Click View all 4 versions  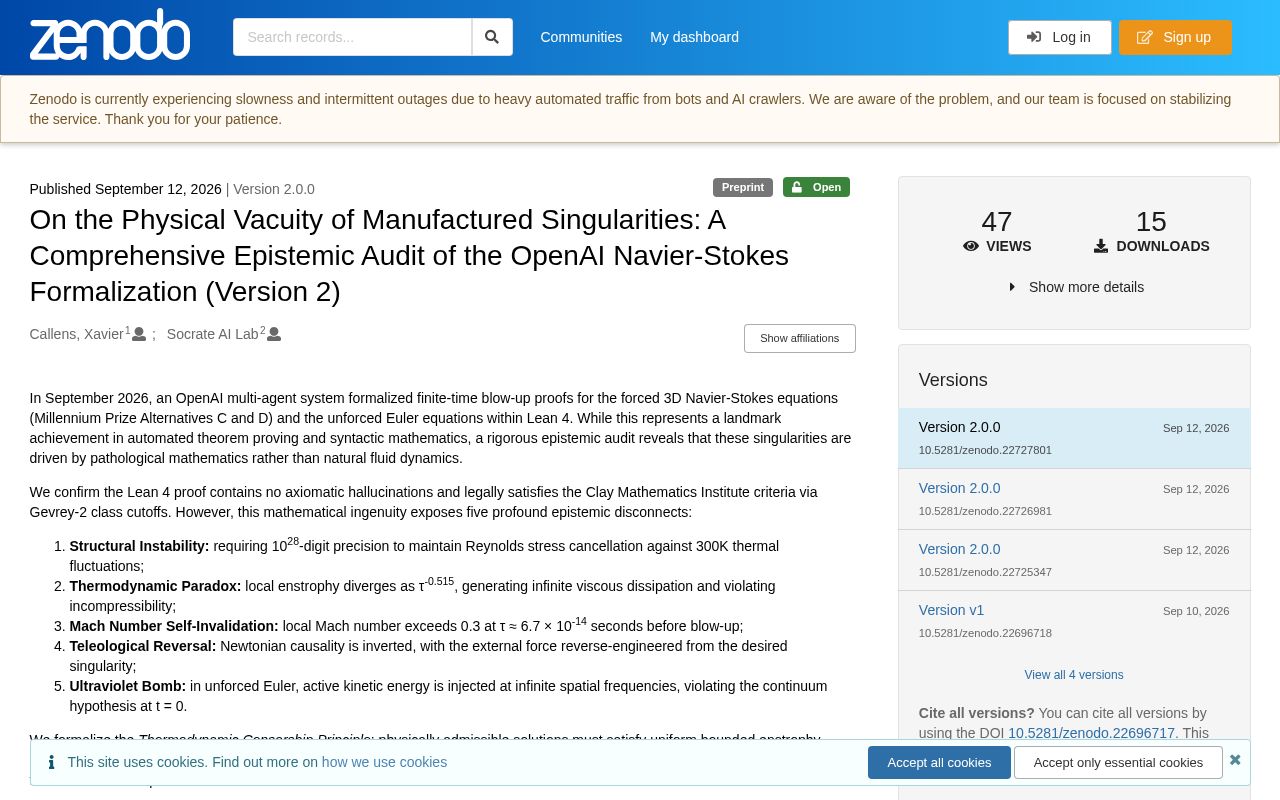pos(1073,675)
